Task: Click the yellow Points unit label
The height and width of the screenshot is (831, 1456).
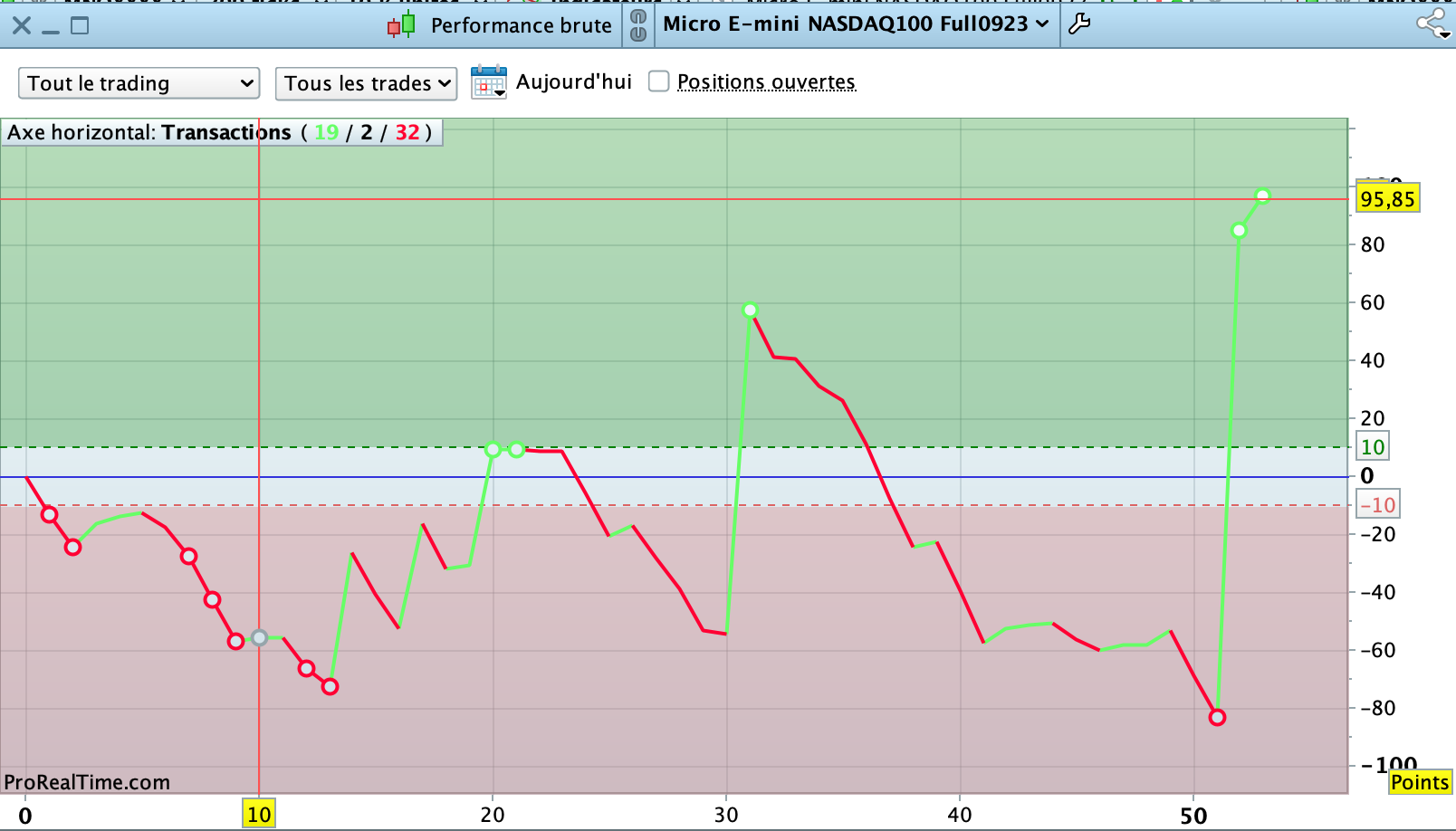Action: [x=1420, y=782]
